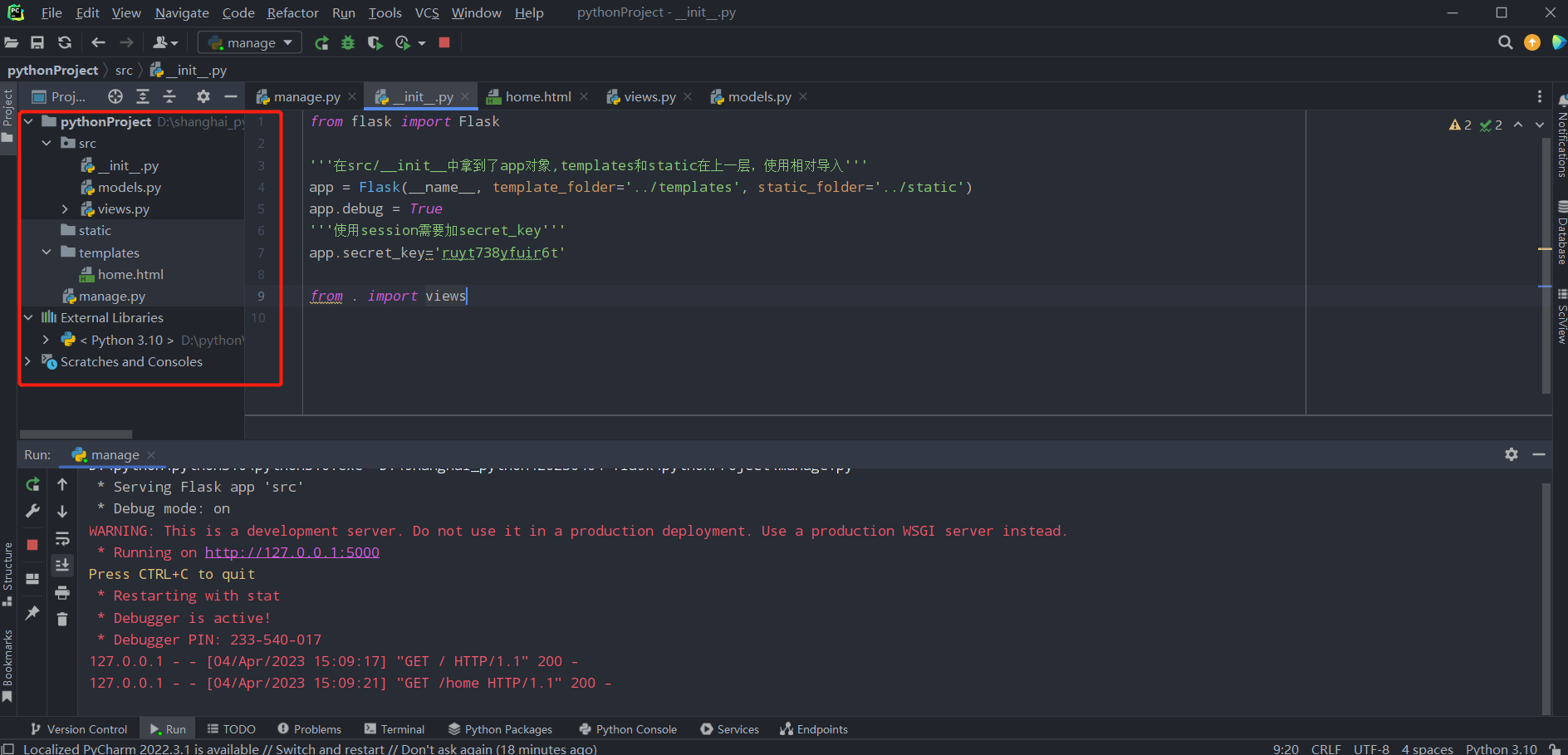Hide the Project tool window
1568x755 pixels.
(x=231, y=96)
